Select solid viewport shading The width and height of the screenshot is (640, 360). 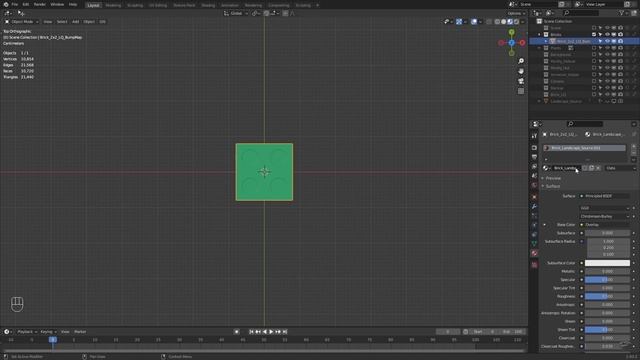click(504, 22)
